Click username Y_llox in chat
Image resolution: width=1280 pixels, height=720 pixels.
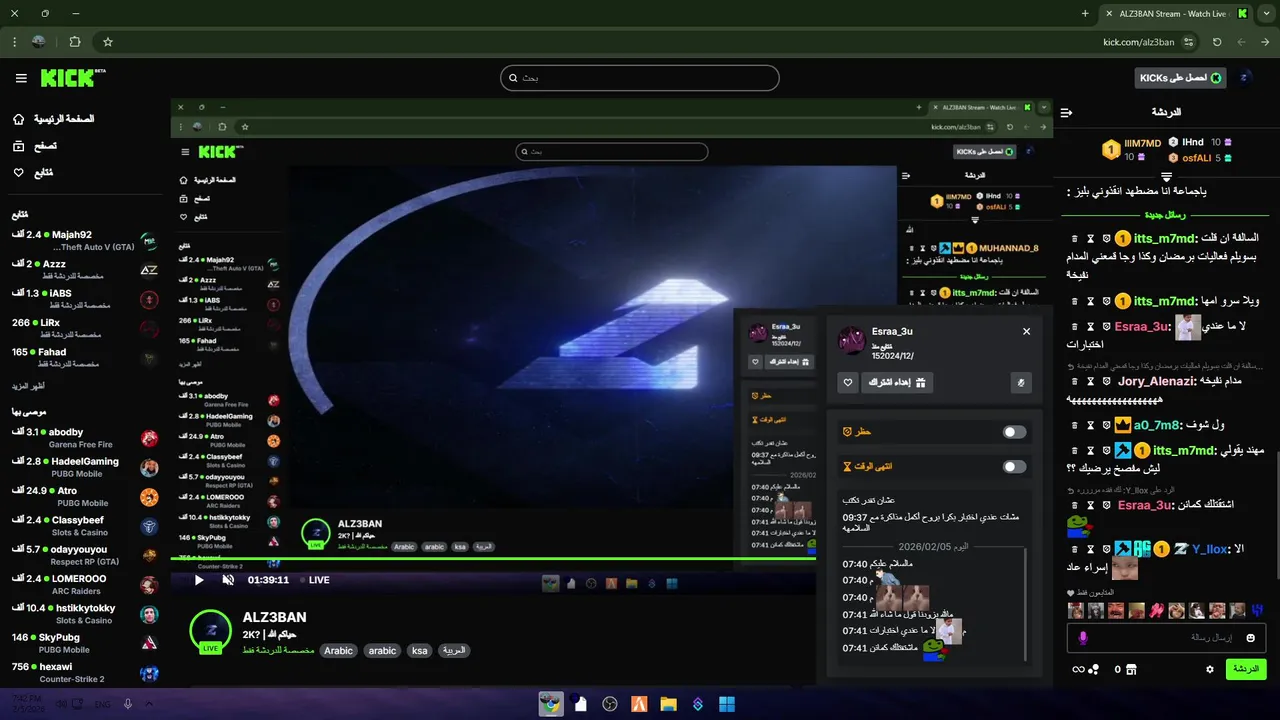1209,549
